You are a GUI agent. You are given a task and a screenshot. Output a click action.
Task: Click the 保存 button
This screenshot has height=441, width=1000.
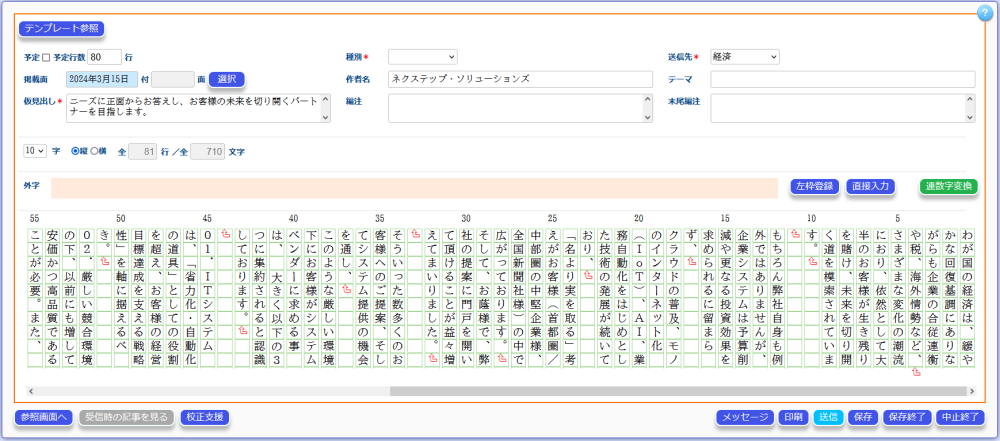point(863,417)
